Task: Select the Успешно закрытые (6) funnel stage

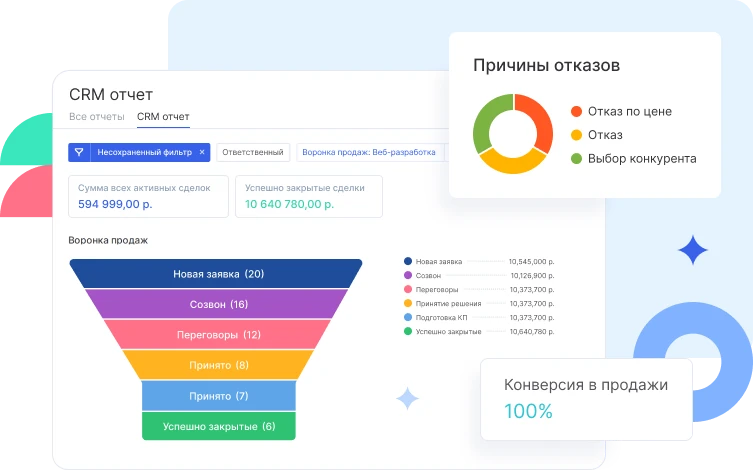Action: [x=218, y=426]
